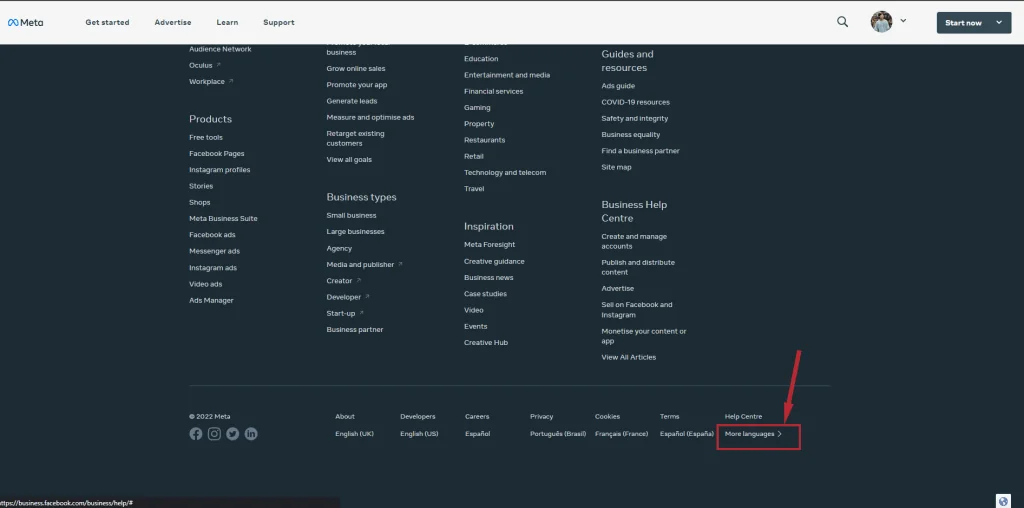Open the Advertise menu
Viewport: 1024px width, 508px height.
pos(173,22)
